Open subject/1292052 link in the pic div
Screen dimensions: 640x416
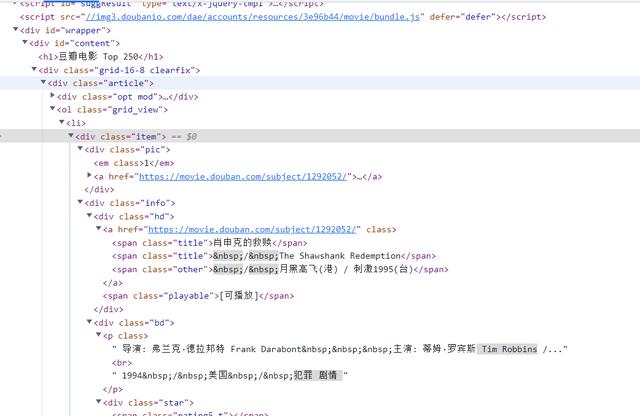tap(243, 176)
